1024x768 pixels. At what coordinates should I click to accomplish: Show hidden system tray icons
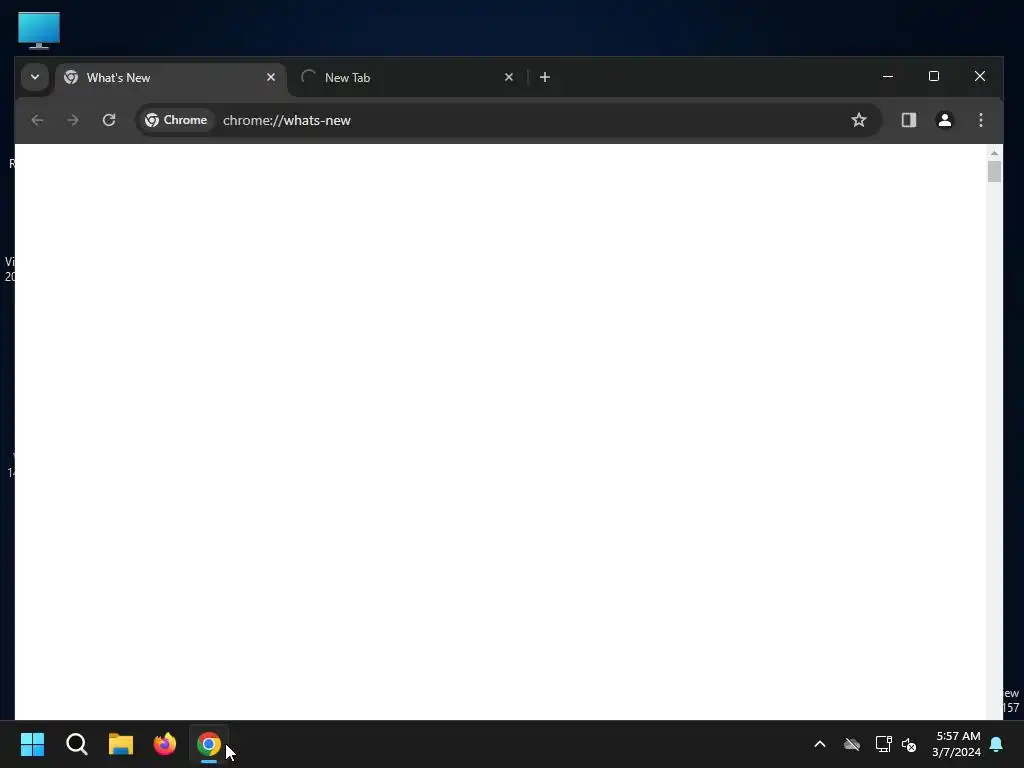(x=820, y=744)
